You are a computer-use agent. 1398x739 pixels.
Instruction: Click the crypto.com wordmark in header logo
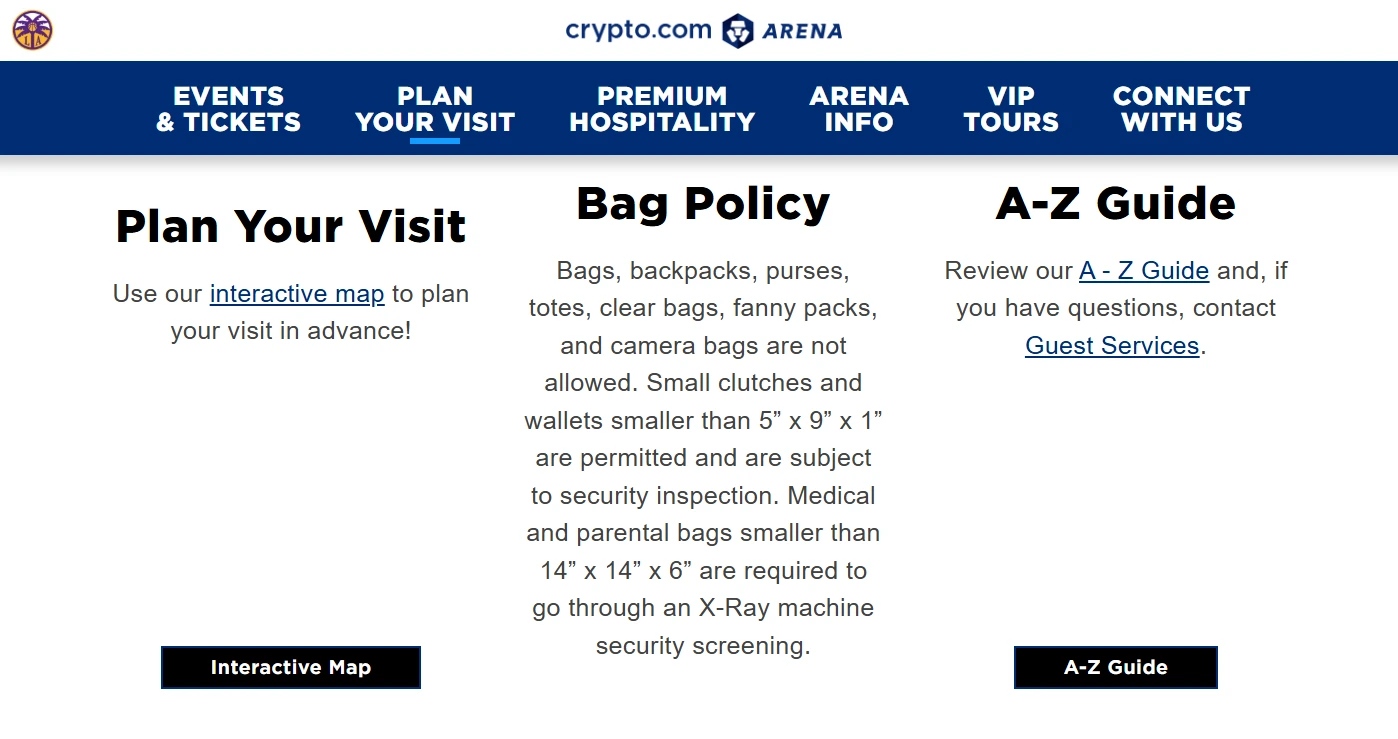coord(638,30)
